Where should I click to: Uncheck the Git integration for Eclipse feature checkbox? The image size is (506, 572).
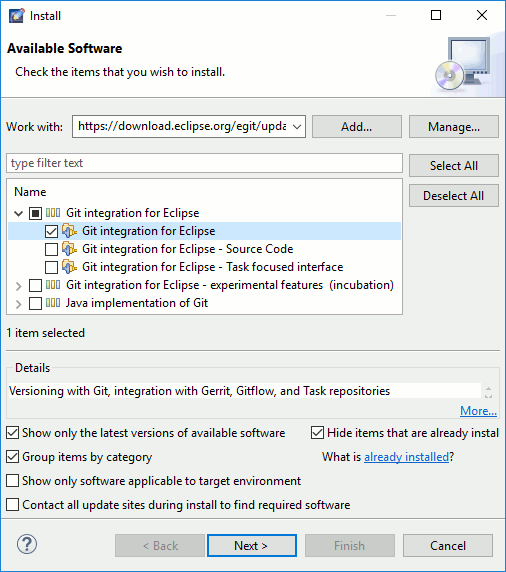51,231
